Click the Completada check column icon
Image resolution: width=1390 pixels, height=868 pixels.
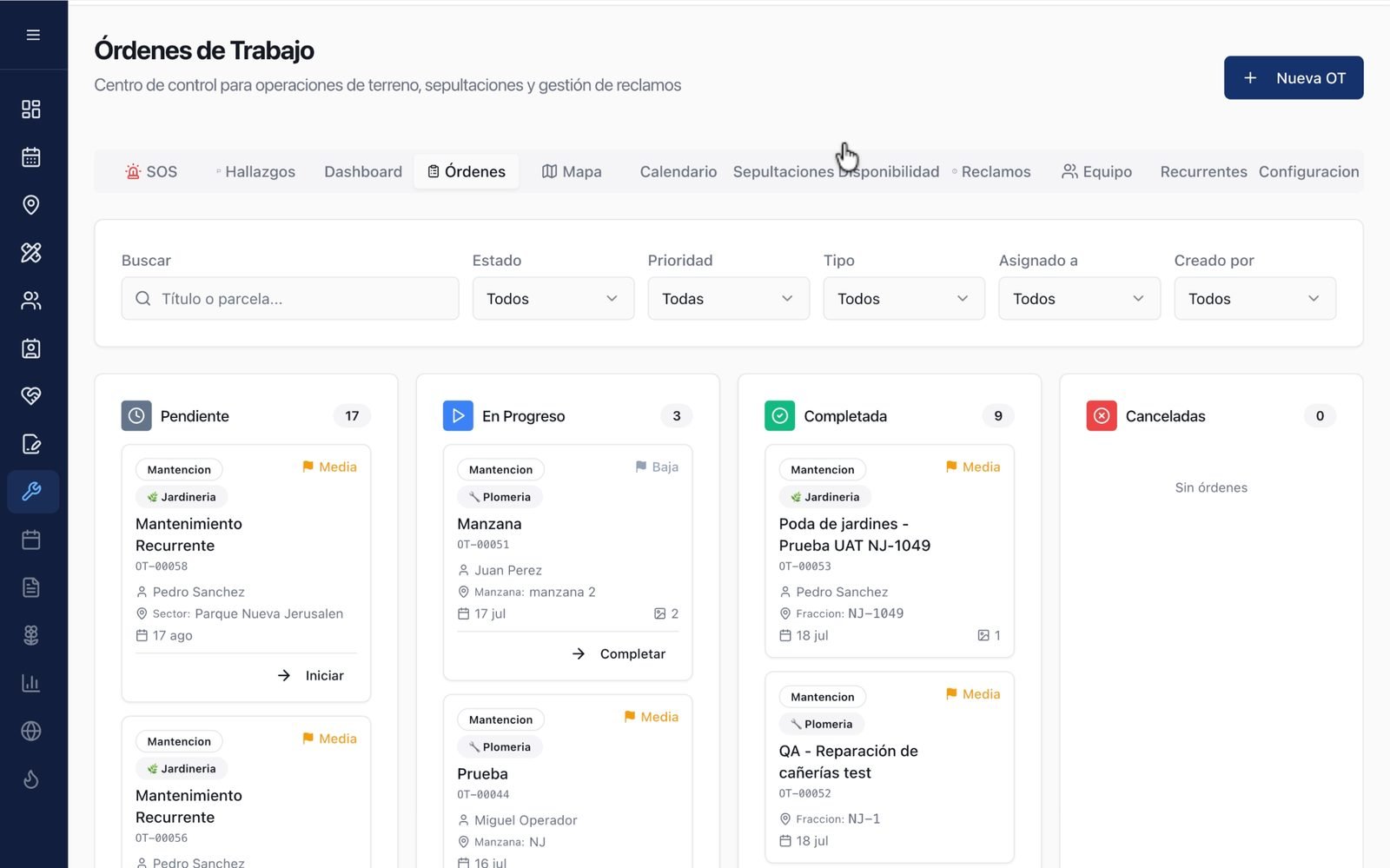point(780,416)
